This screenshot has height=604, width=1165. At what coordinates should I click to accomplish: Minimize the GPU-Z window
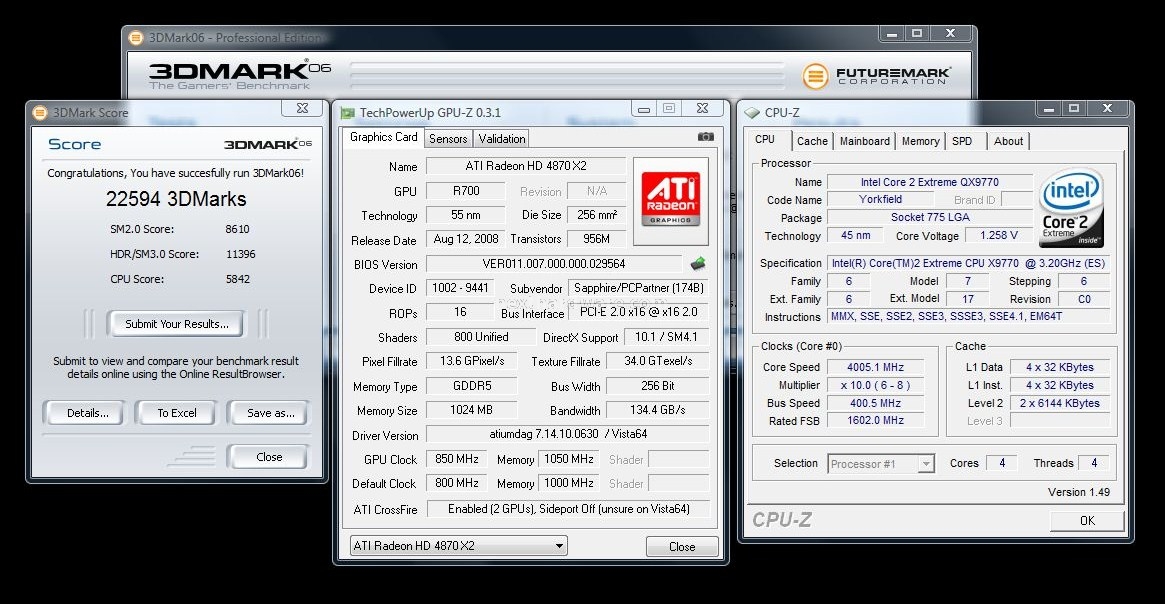click(644, 109)
